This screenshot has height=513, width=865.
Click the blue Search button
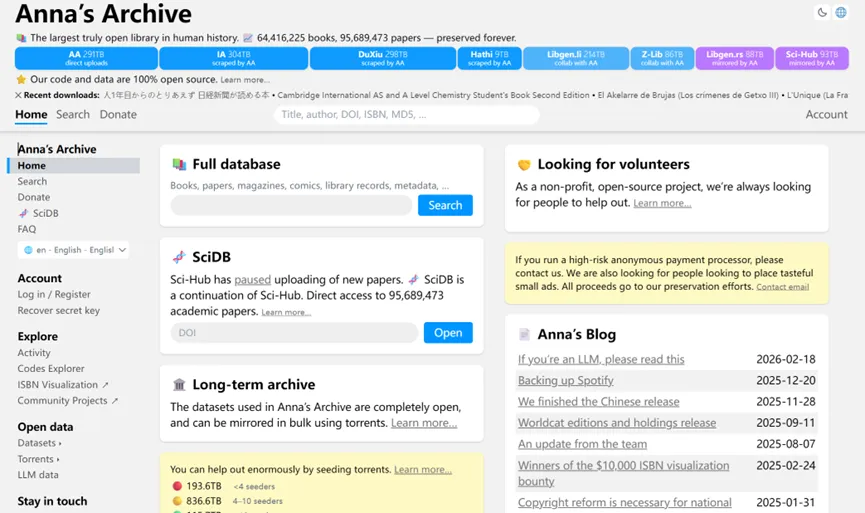(x=445, y=205)
